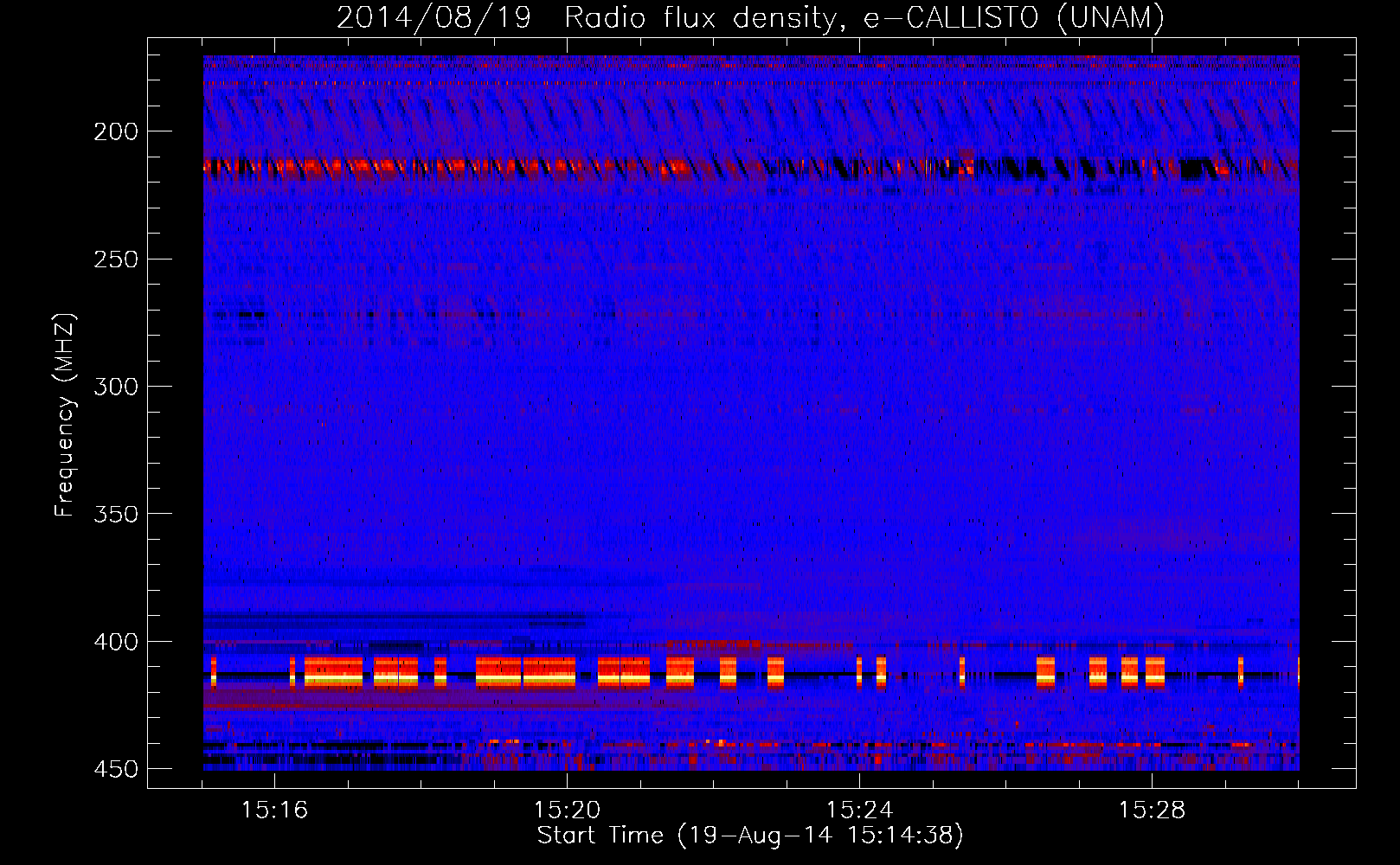Click the 200 frequency tick label

pos(116,131)
